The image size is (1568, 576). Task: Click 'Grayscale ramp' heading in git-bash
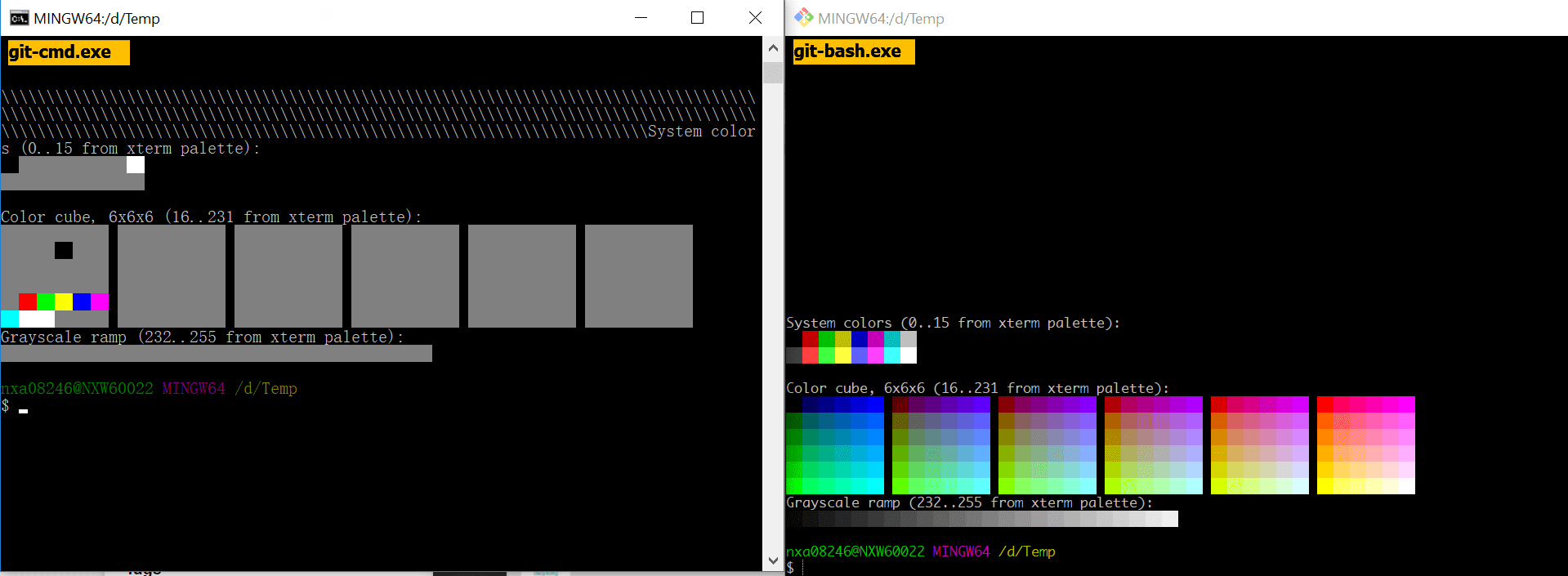point(969,502)
